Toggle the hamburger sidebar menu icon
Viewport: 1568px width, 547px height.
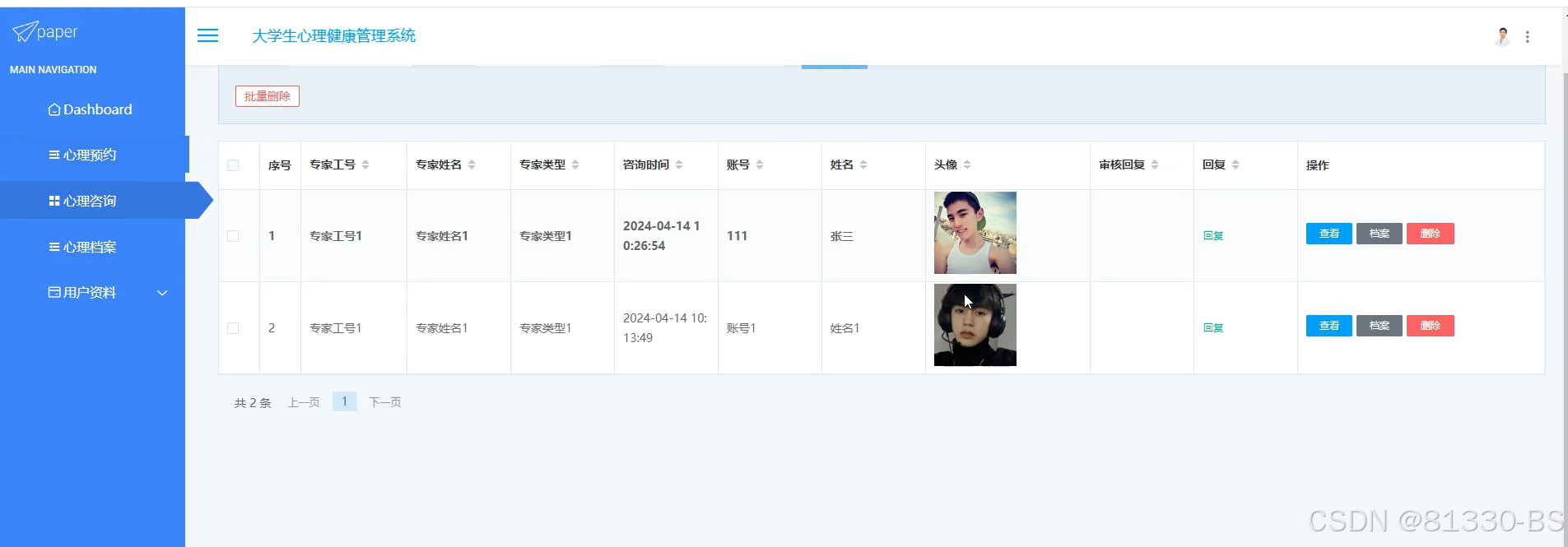(x=207, y=35)
